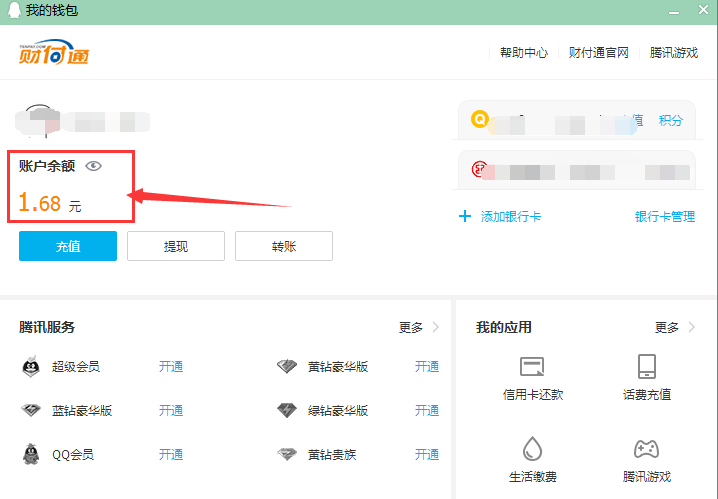Click the 信用卡还款 label
Image resolution: width=718 pixels, height=499 pixels.
click(x=533, y=395)
